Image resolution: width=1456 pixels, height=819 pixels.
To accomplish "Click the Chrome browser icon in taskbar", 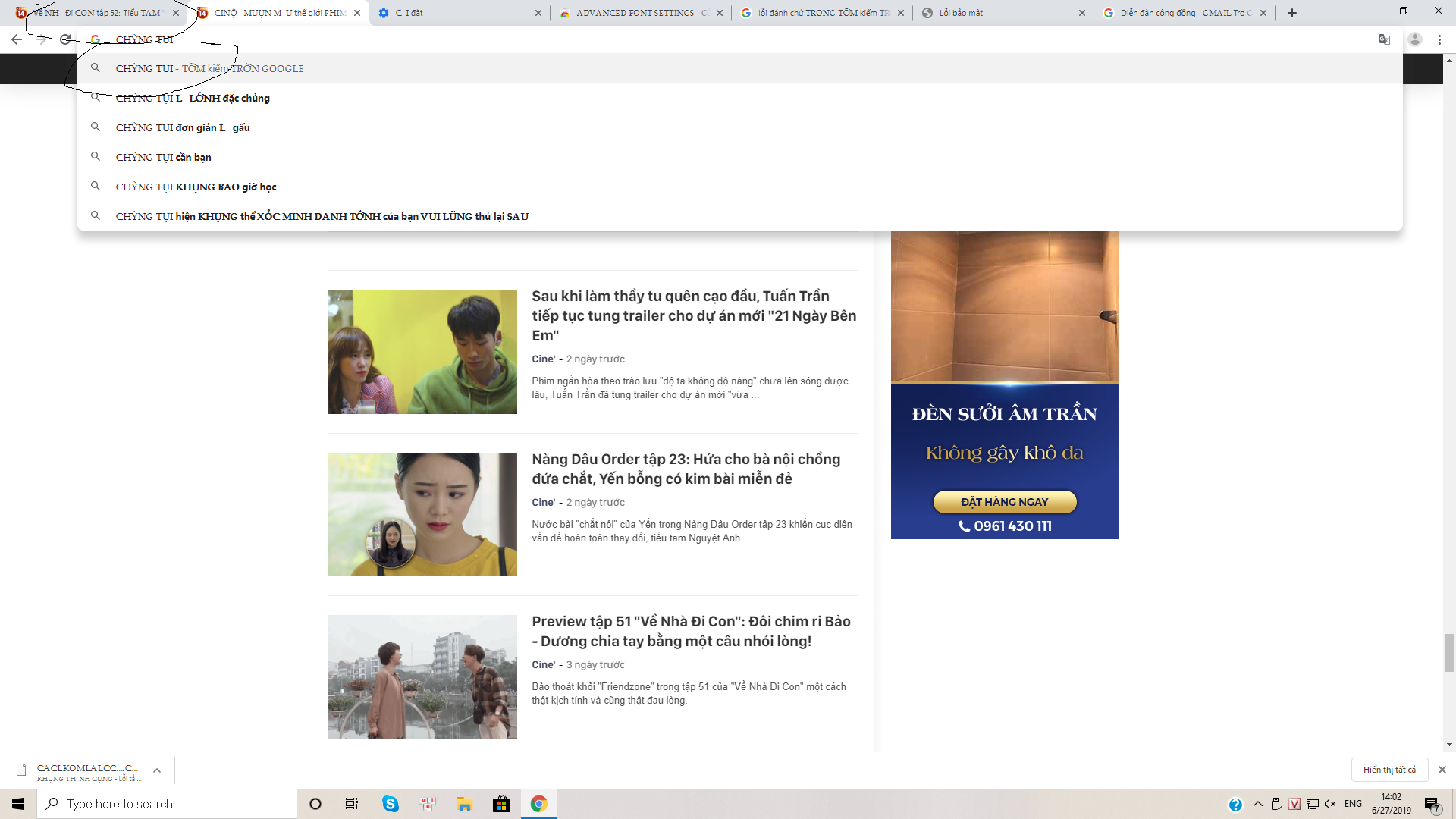I will pos(538,803).
